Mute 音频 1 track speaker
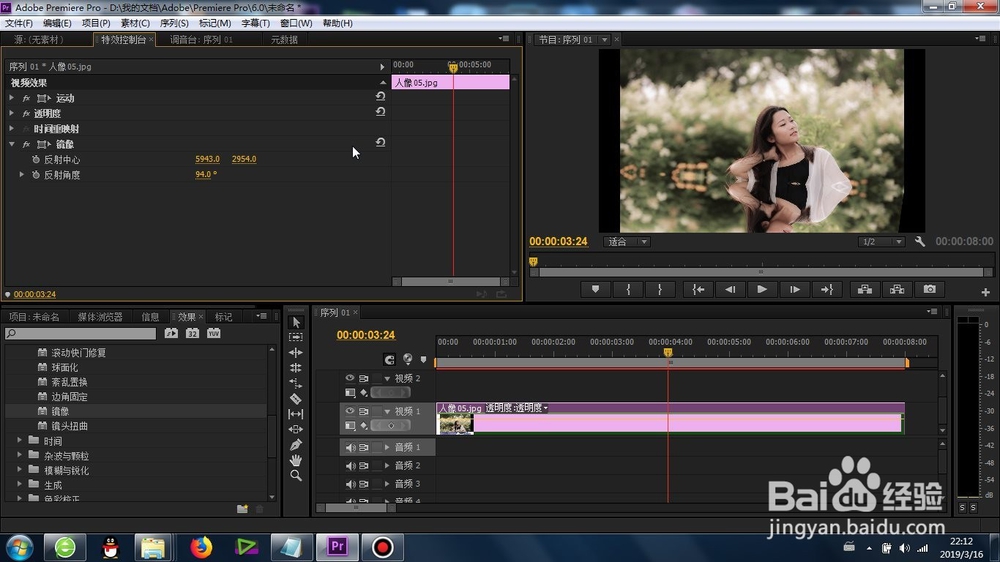The height and width of the screenshot is (562, 1000). tap(350, 448)
